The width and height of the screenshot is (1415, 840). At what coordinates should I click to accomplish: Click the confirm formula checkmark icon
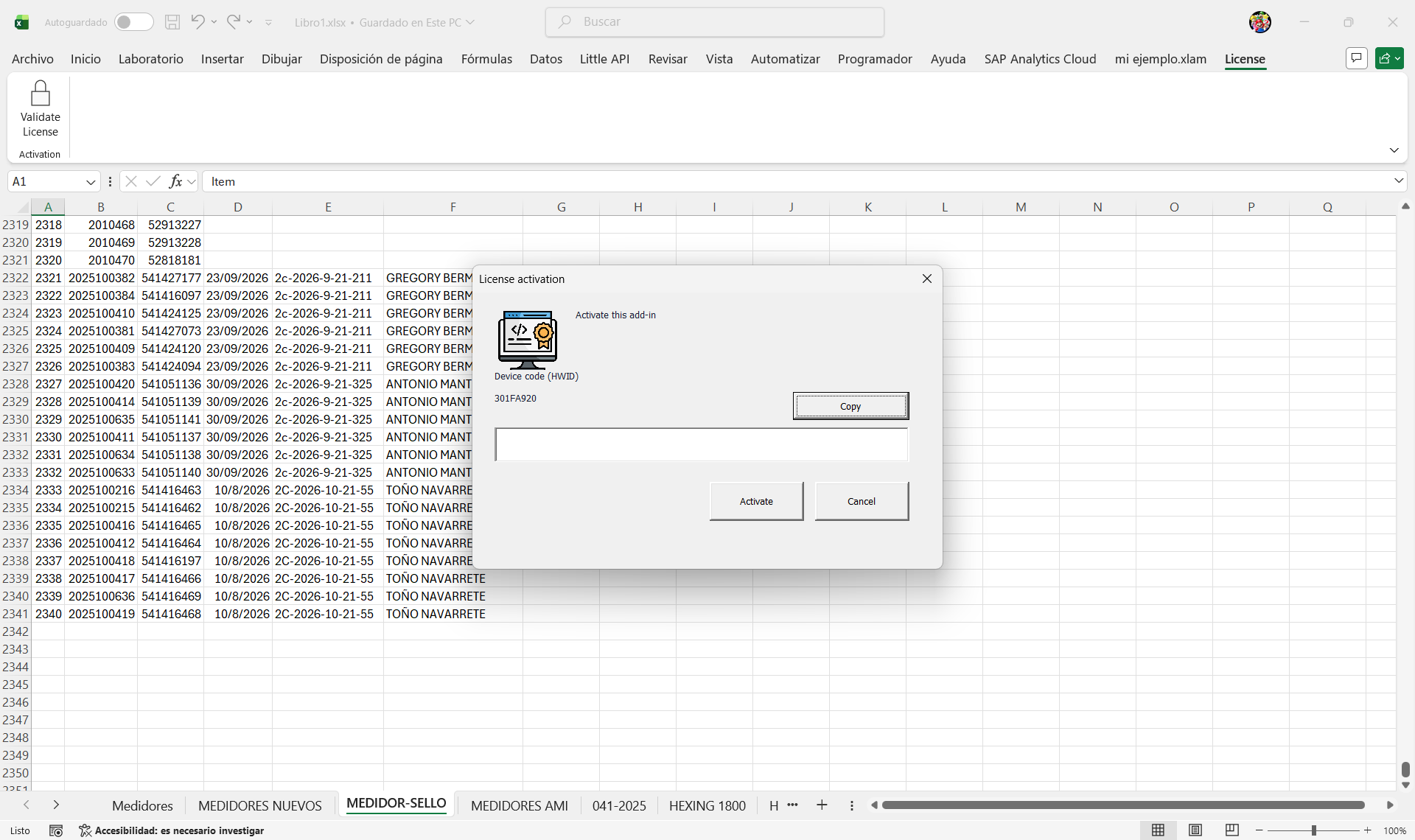point(153,181)
